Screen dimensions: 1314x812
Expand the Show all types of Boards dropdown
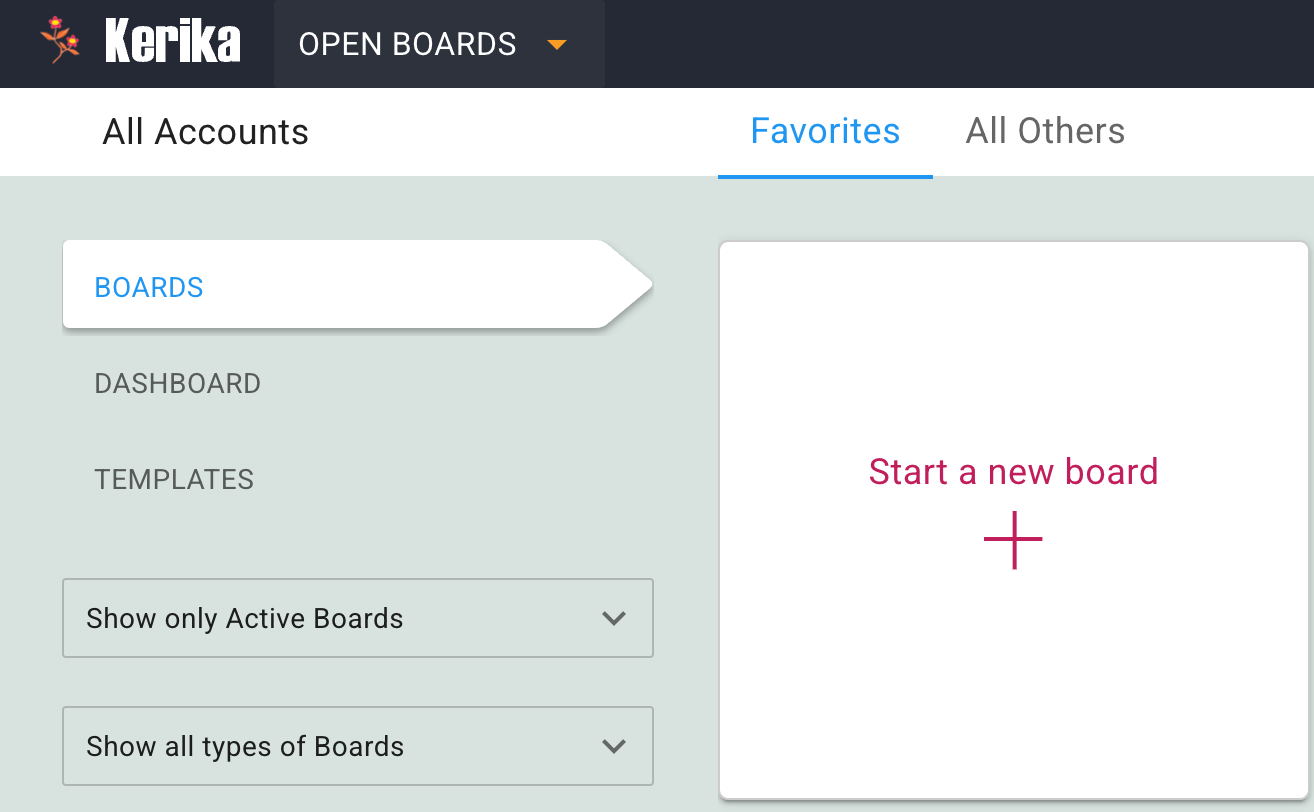pyautogui.click(x=357, y=746)
